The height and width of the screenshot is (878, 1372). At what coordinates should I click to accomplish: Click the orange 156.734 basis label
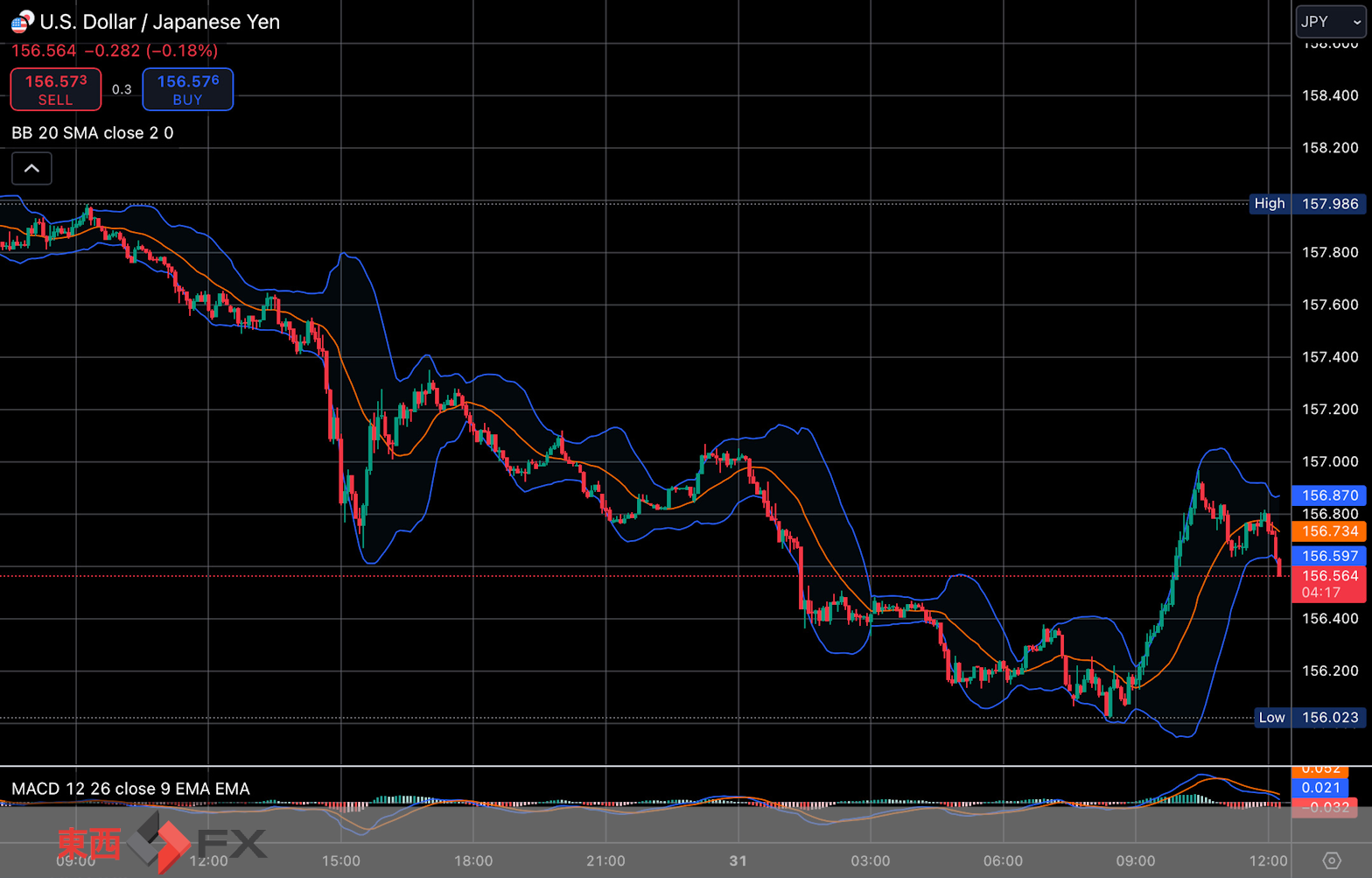point(1329,531)
